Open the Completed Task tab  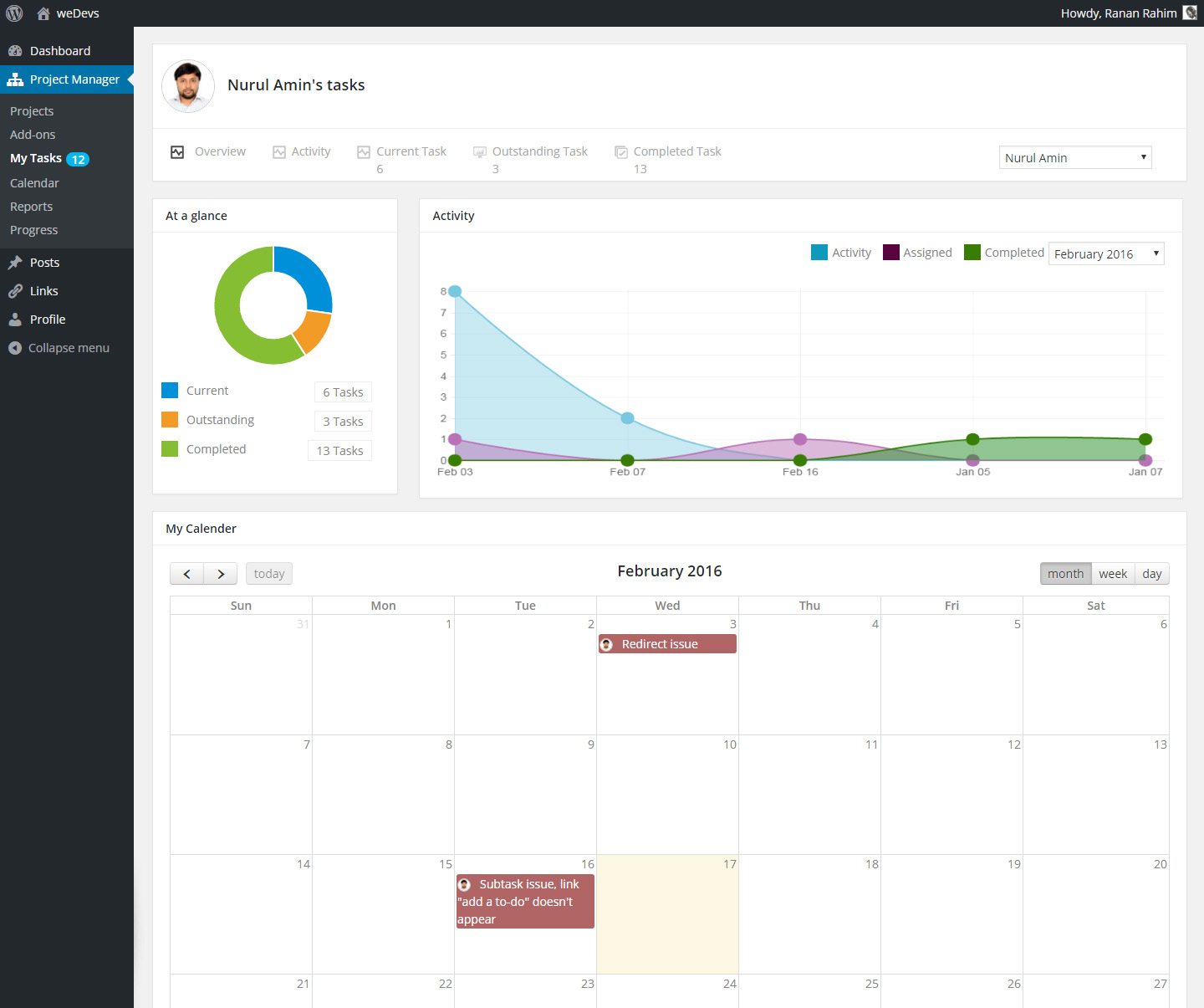point(668,159)
